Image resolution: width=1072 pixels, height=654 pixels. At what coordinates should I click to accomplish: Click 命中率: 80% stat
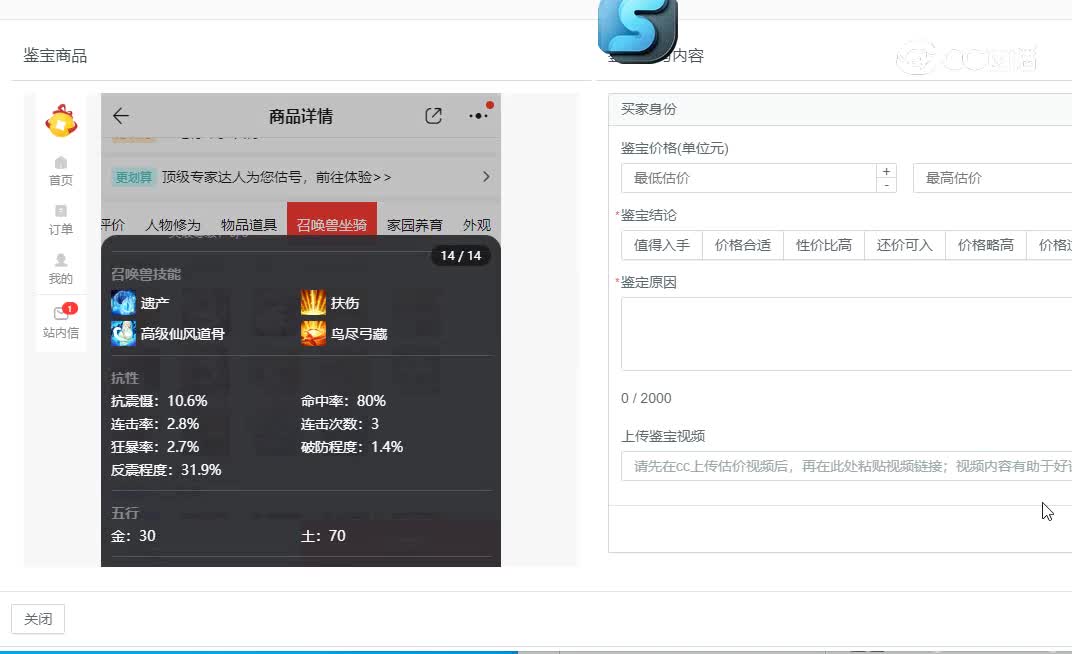coord(343,401)
